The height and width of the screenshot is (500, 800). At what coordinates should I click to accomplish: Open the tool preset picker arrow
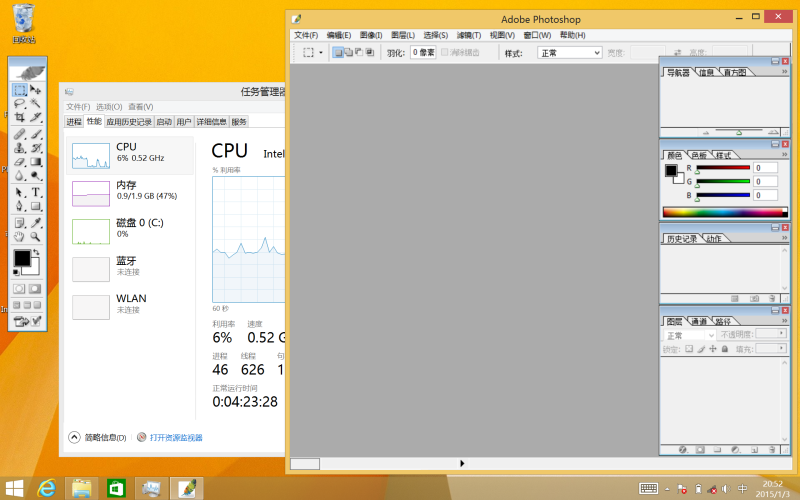[321, 53]
